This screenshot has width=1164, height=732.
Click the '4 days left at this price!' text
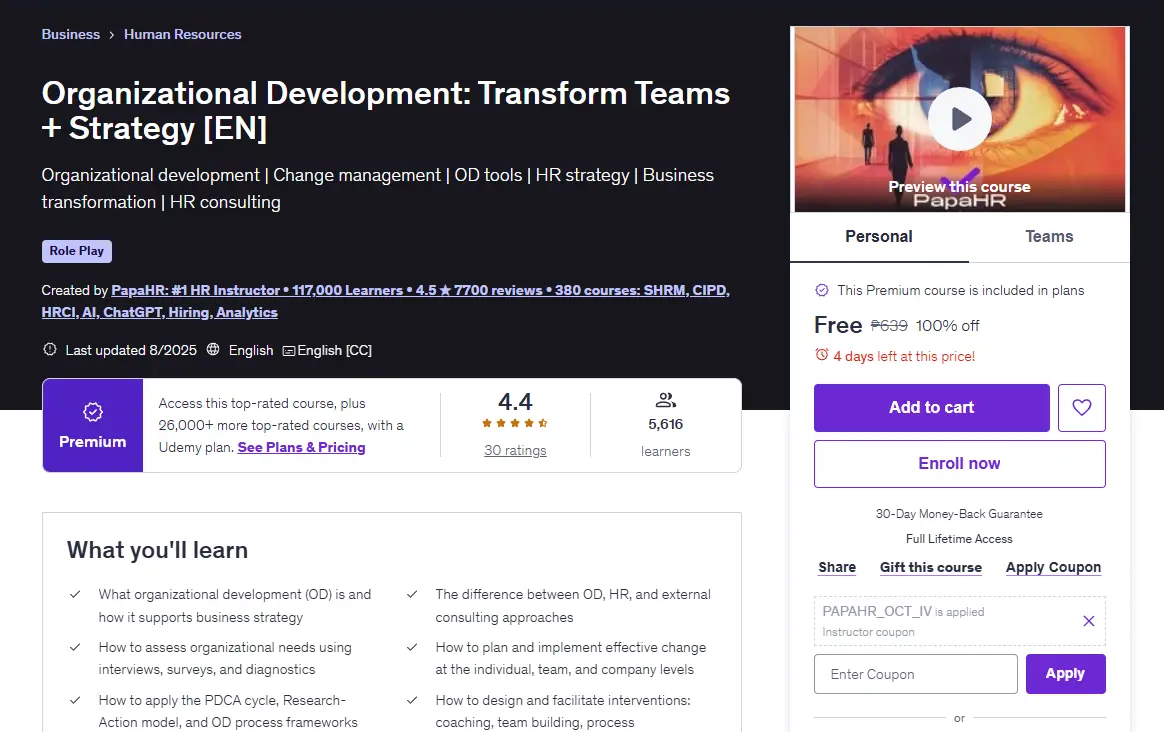coord(904,356)
